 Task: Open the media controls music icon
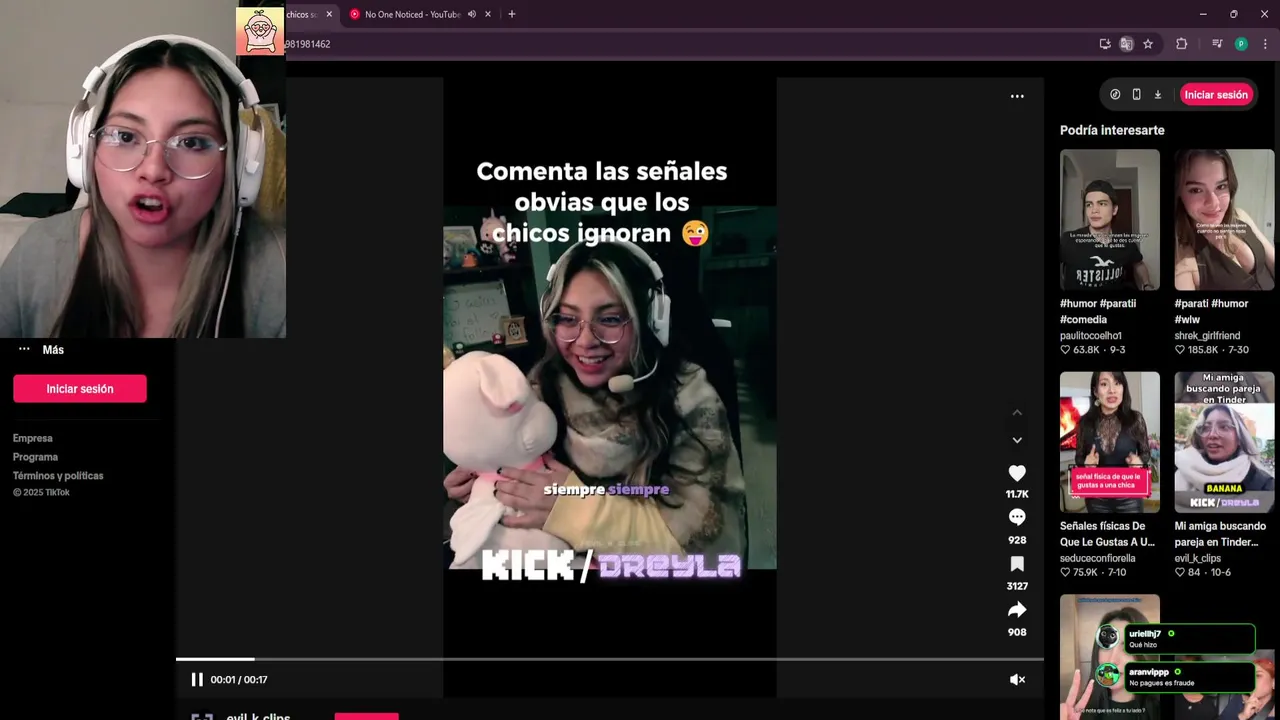click(x=1217, y=44)
